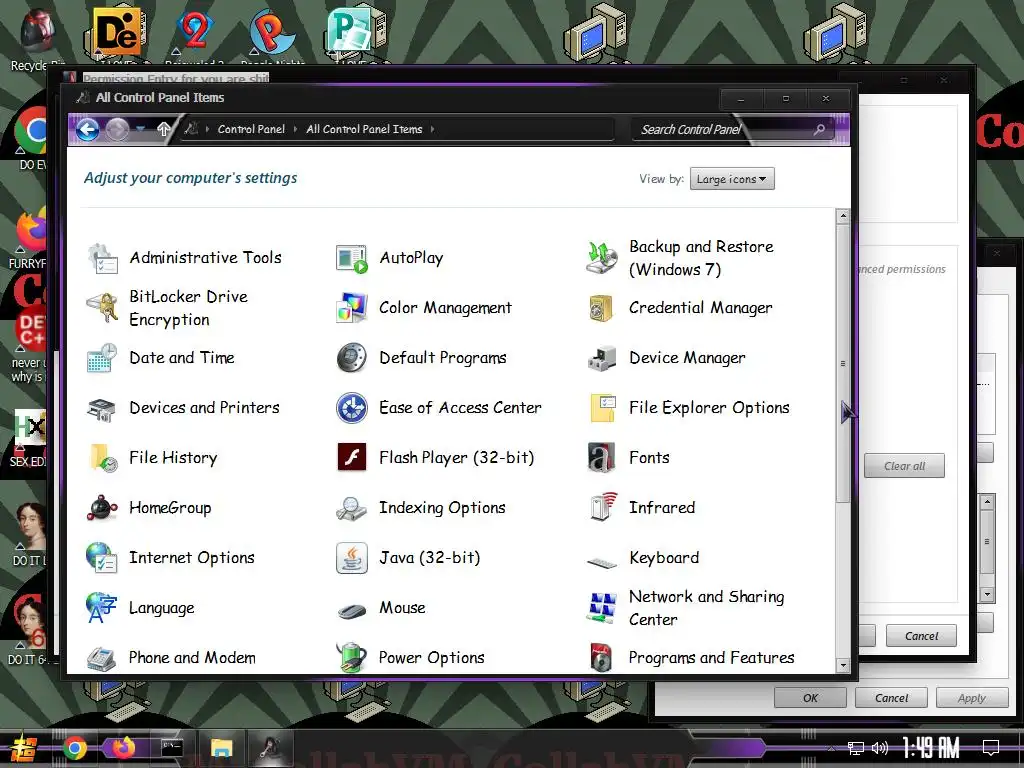Click Cancel in the Permission Entry window

pyautogui.click(x=921, y=635)
